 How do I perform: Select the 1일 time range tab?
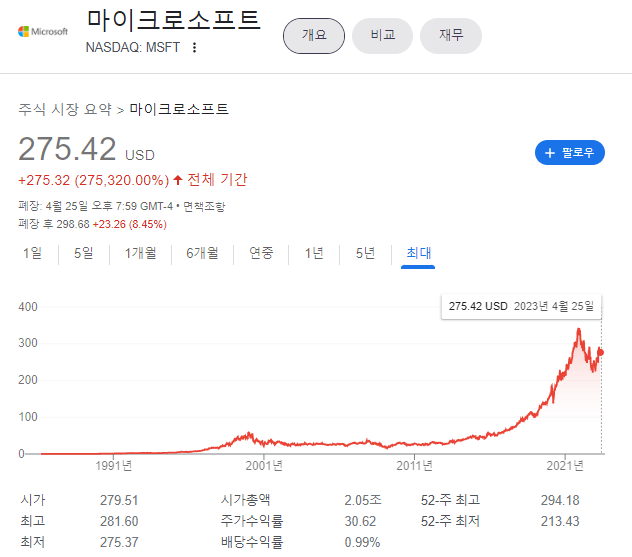pos(32,254)
